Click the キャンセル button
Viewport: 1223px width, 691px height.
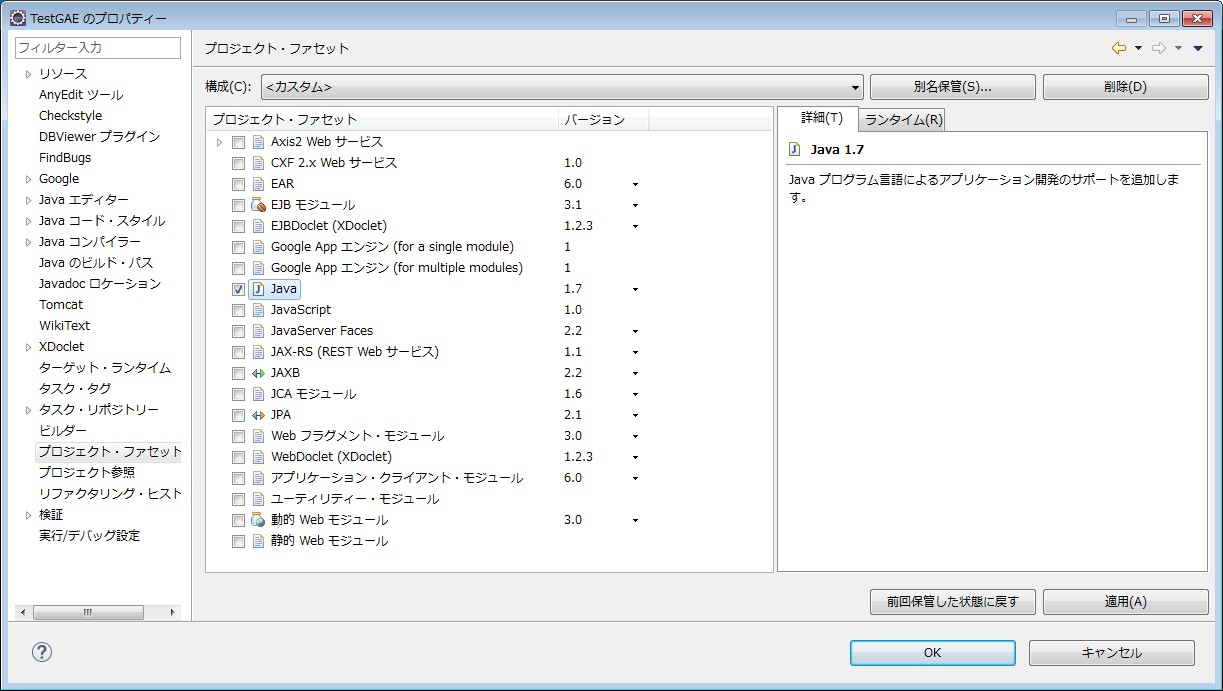[x=1112, y=653]
